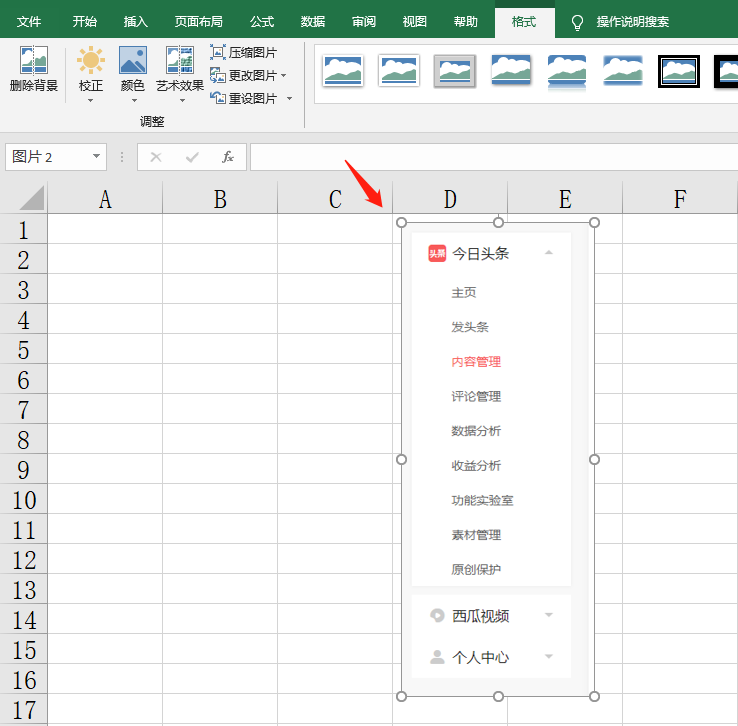
Task: Click 压缩图片 compress pictures
Action: tap(243, 52)
